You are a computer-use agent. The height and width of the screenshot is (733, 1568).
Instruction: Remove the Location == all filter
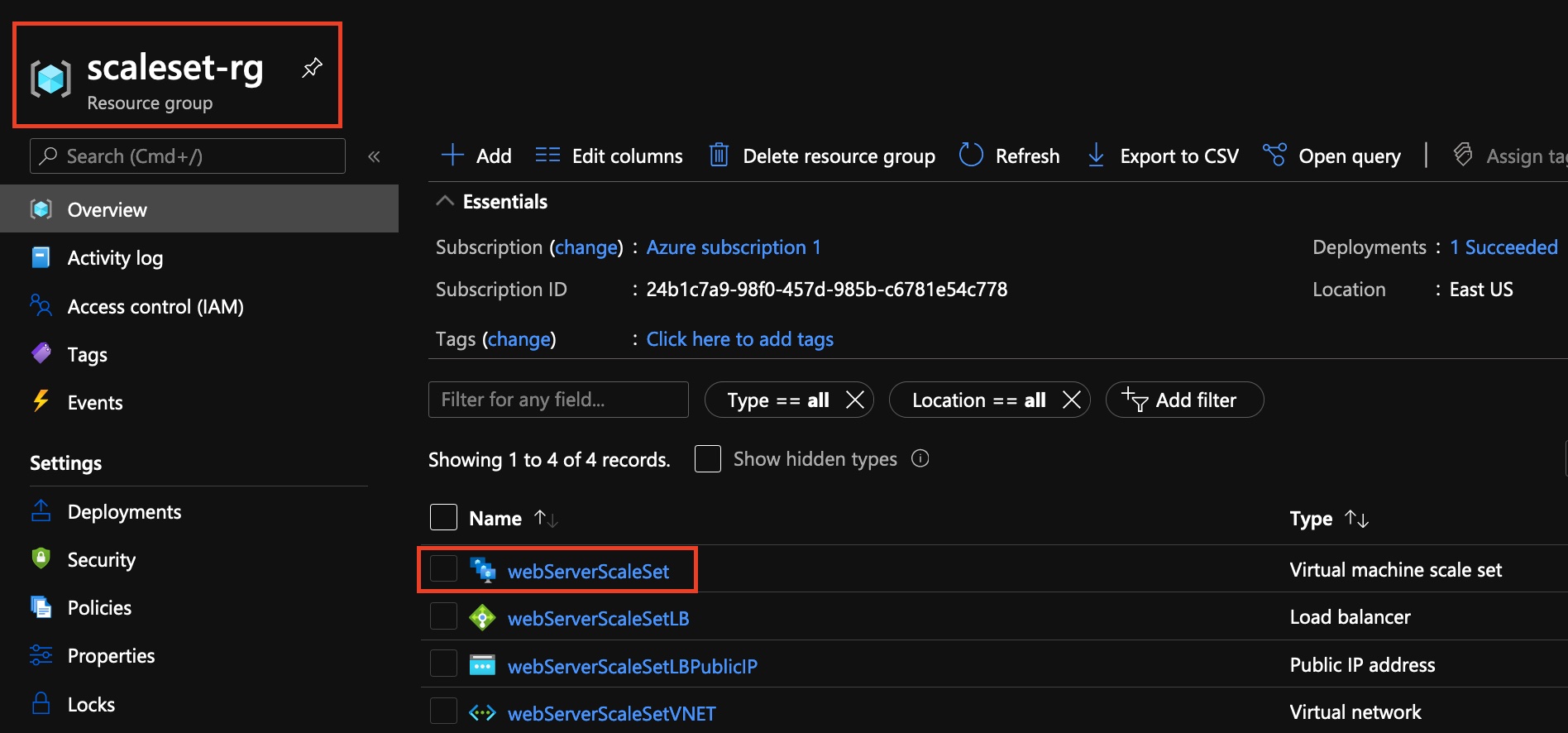pos(1072,400)
